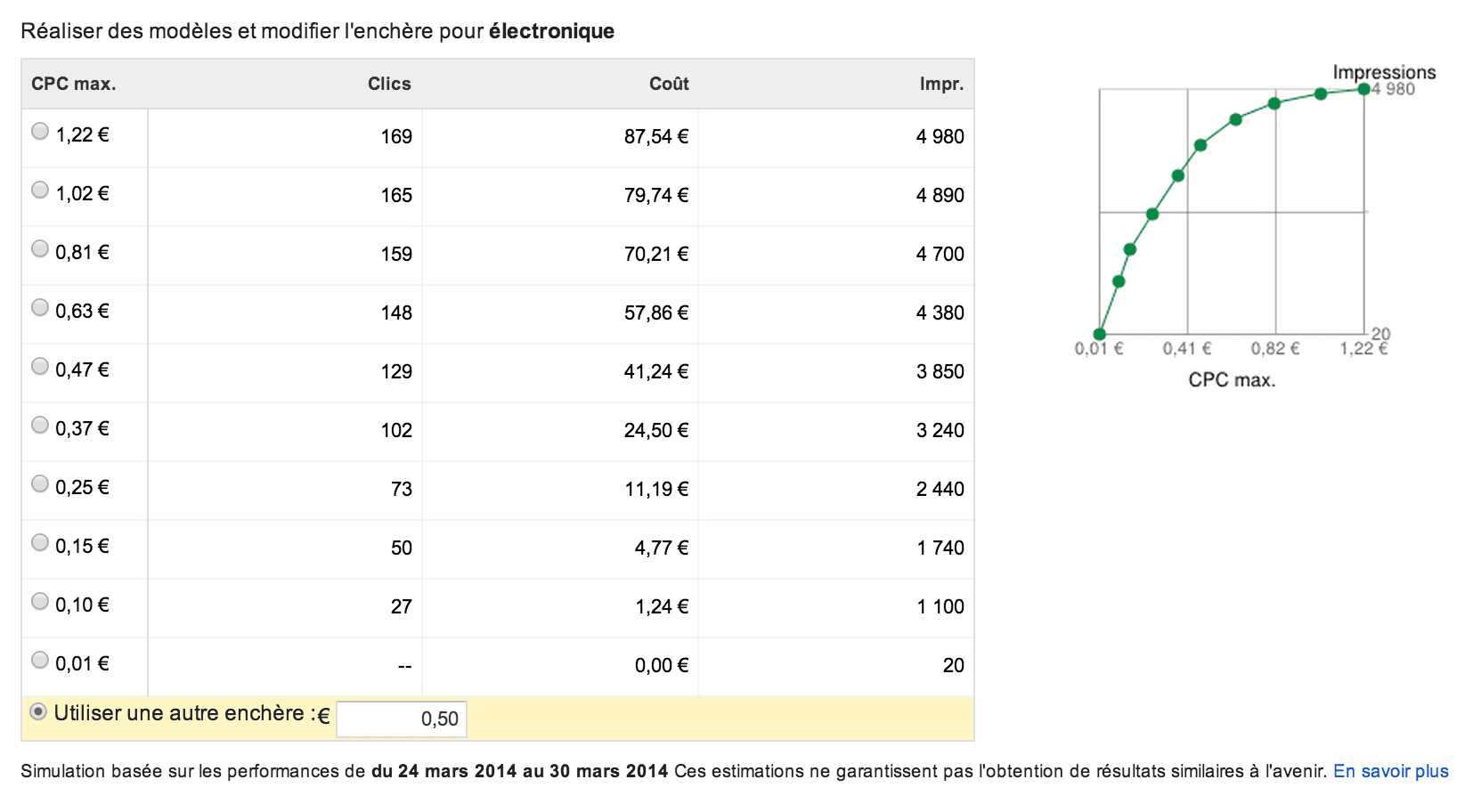Click the impressions cell 1 100
This screenshot has height=812, width=1473.
(x=940, y=607)
